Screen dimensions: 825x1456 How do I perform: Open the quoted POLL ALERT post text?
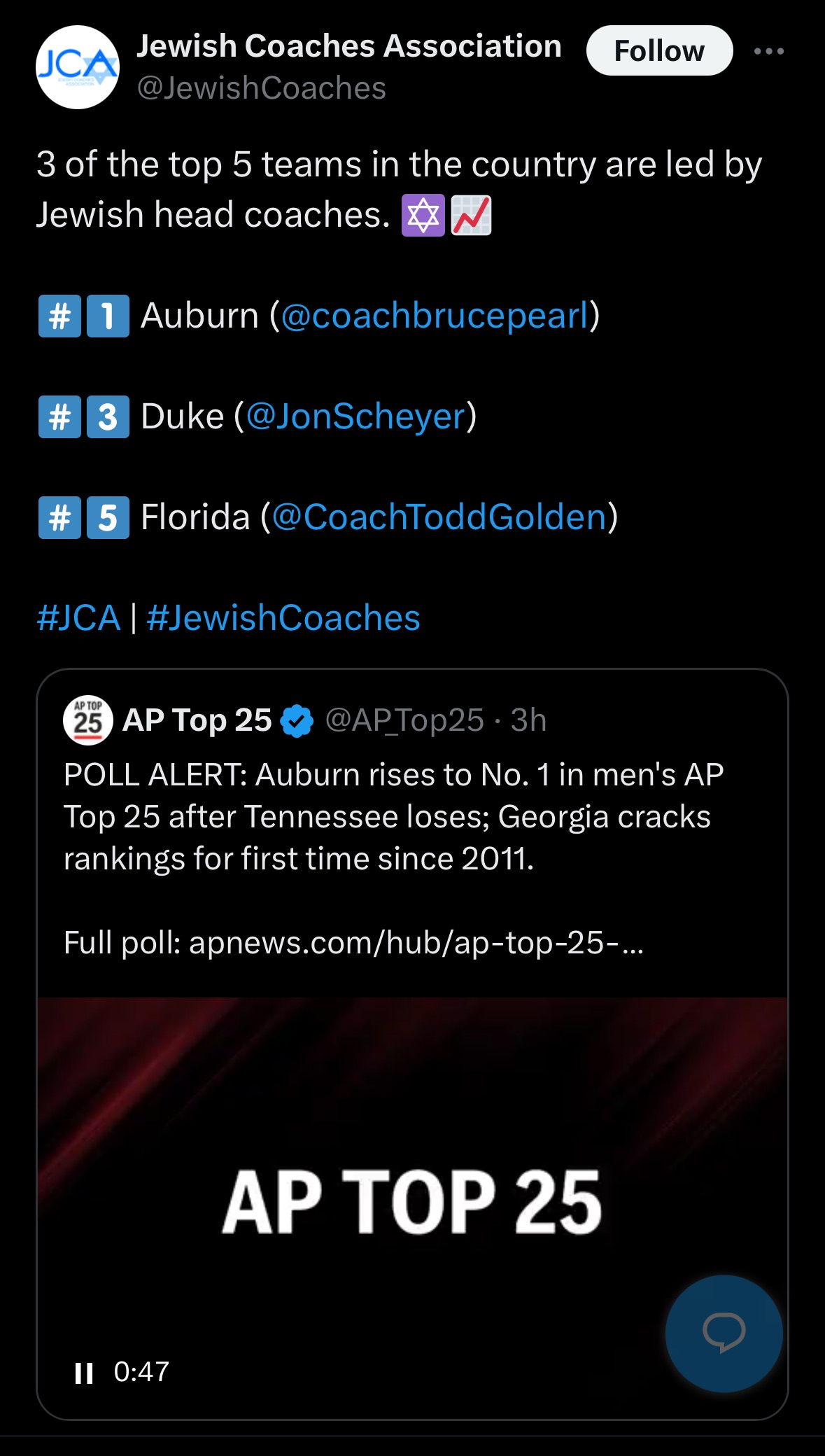393,817
